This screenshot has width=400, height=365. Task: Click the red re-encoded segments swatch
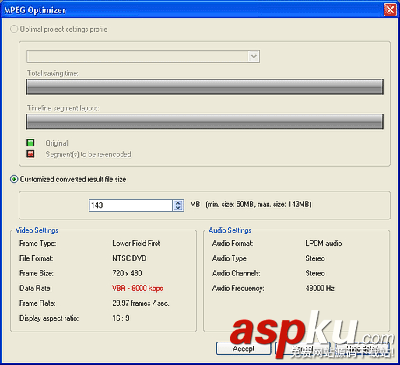click(x=30, y=154)
